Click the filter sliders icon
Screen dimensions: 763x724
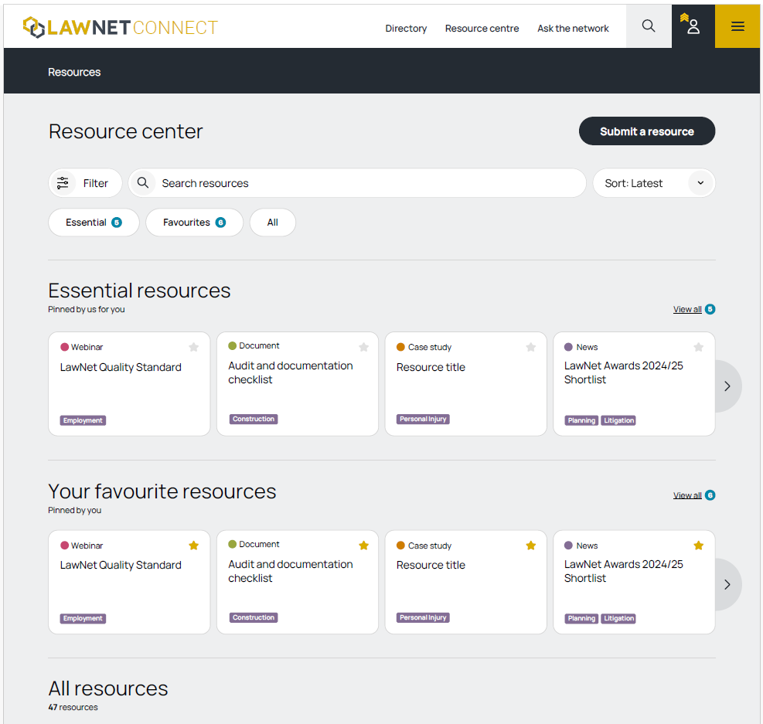[63, 183]
